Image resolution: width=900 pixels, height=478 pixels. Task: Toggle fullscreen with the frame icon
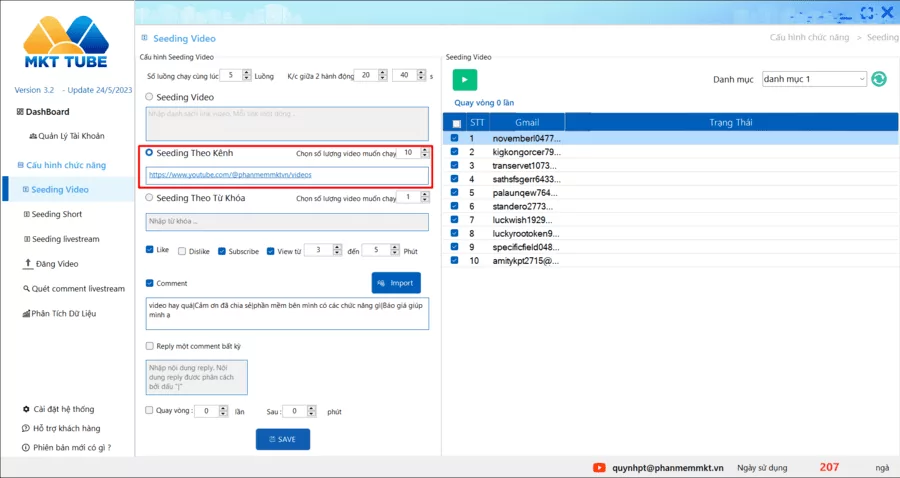pyautogui.click(x=867, y=13)
